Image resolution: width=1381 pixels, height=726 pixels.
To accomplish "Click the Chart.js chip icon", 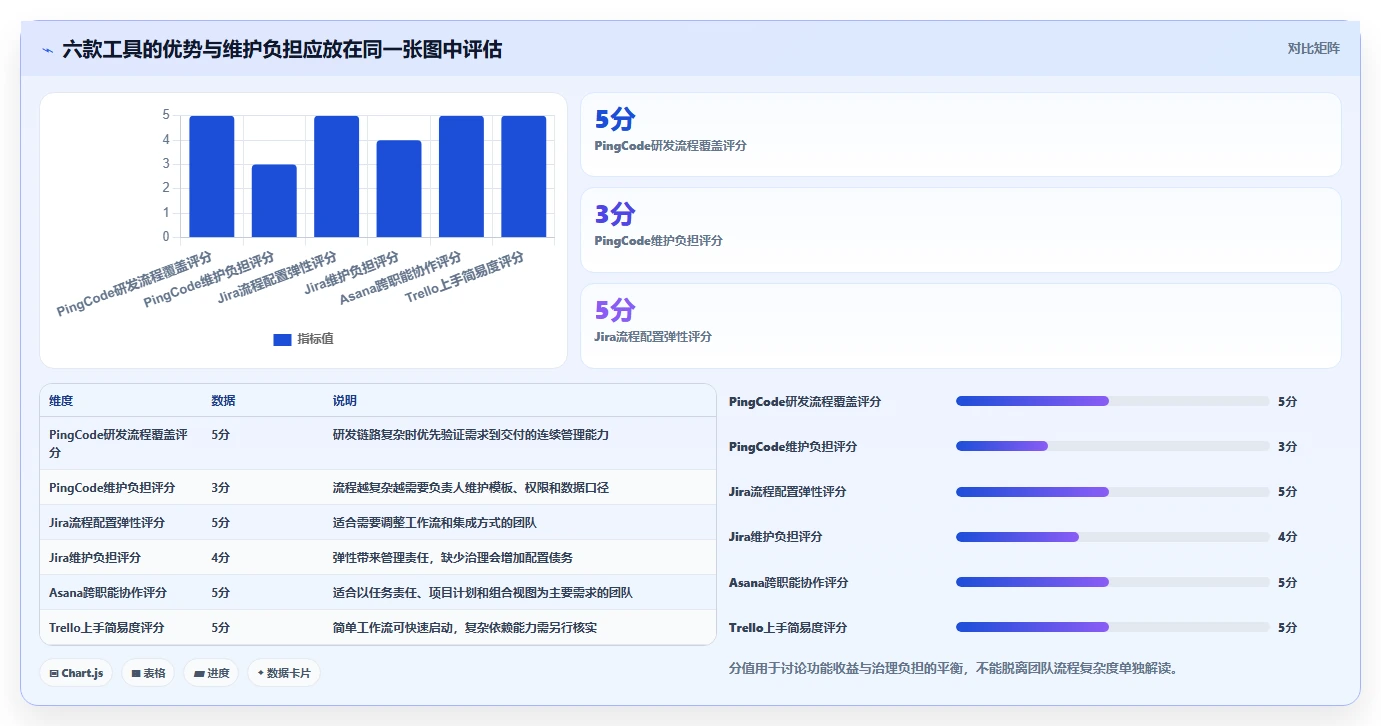I will coord(54,674).
